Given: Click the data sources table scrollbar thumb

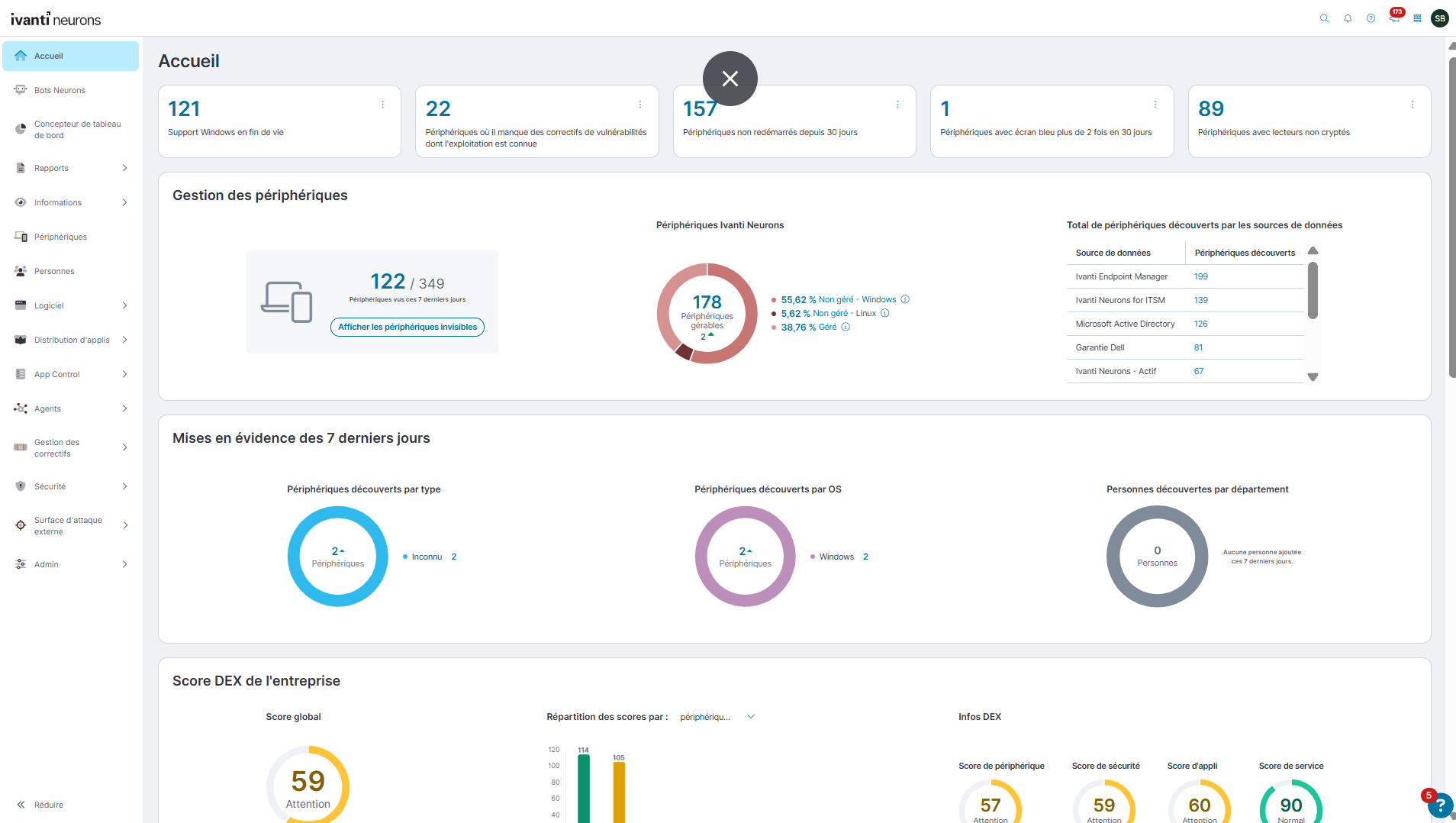Looking at the screenshot, I should [1313, 290].
